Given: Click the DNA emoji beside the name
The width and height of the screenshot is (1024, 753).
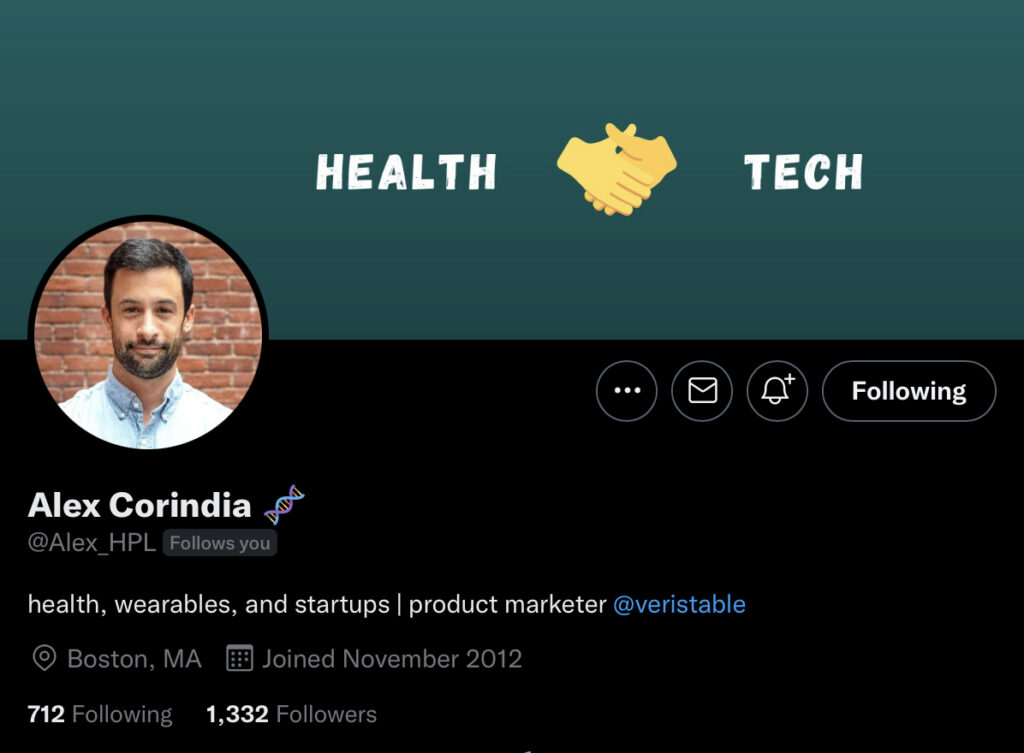Looking at the screenshot, I should tap(284, 505).
